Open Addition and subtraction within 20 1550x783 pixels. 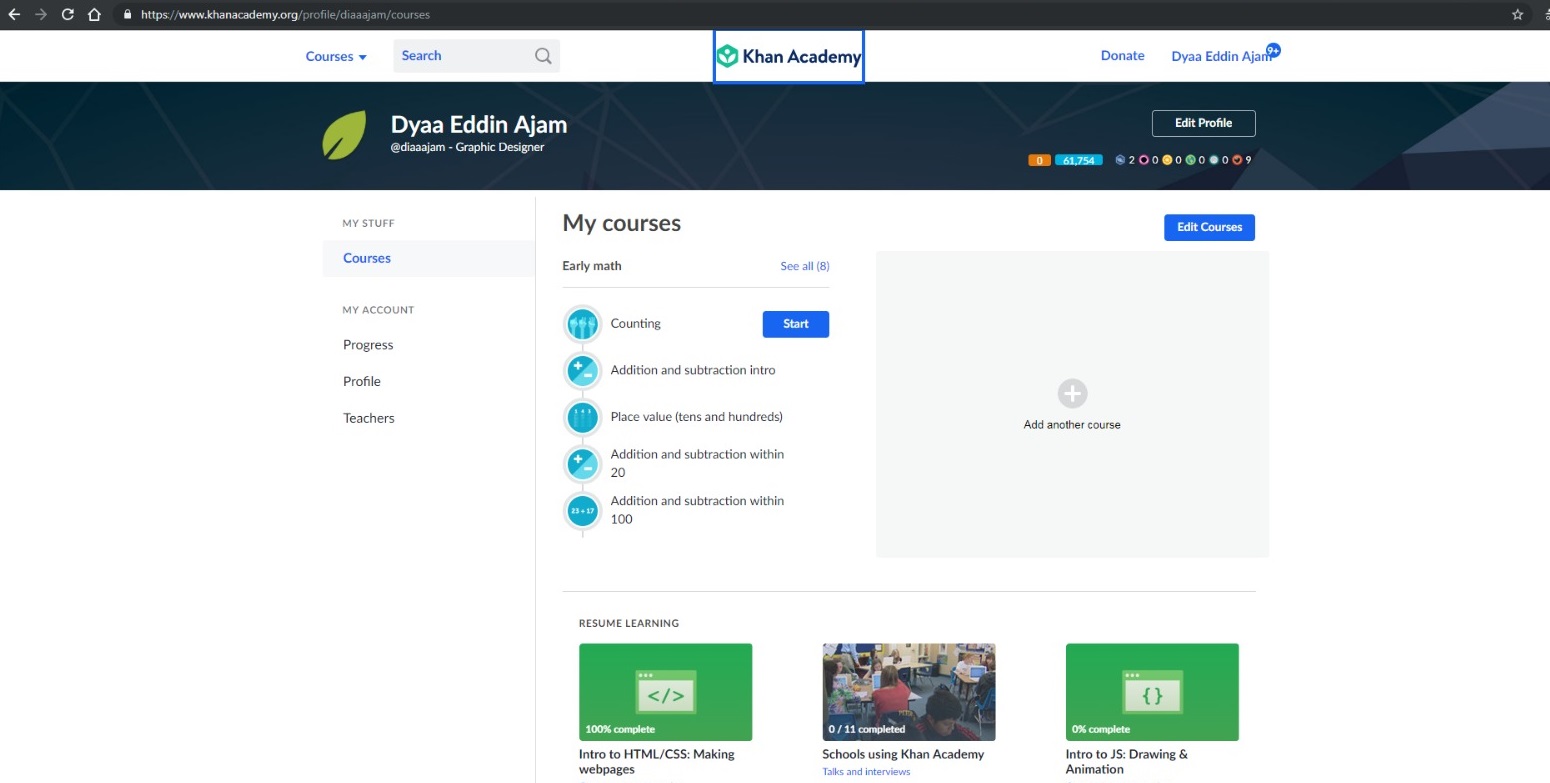(x=697, y=463)
